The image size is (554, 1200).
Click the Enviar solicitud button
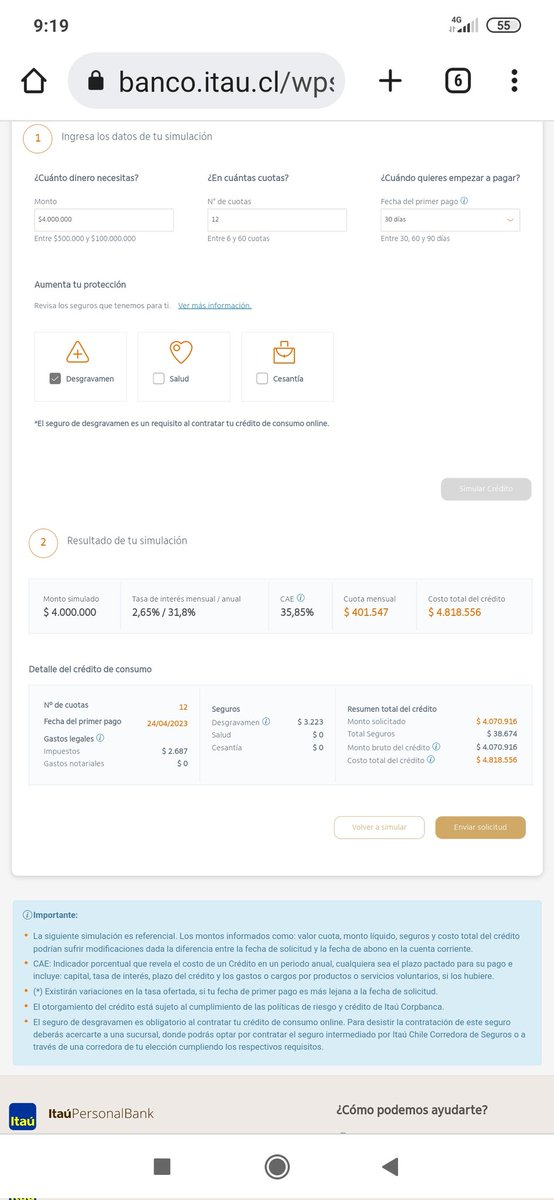coord(480,827)
